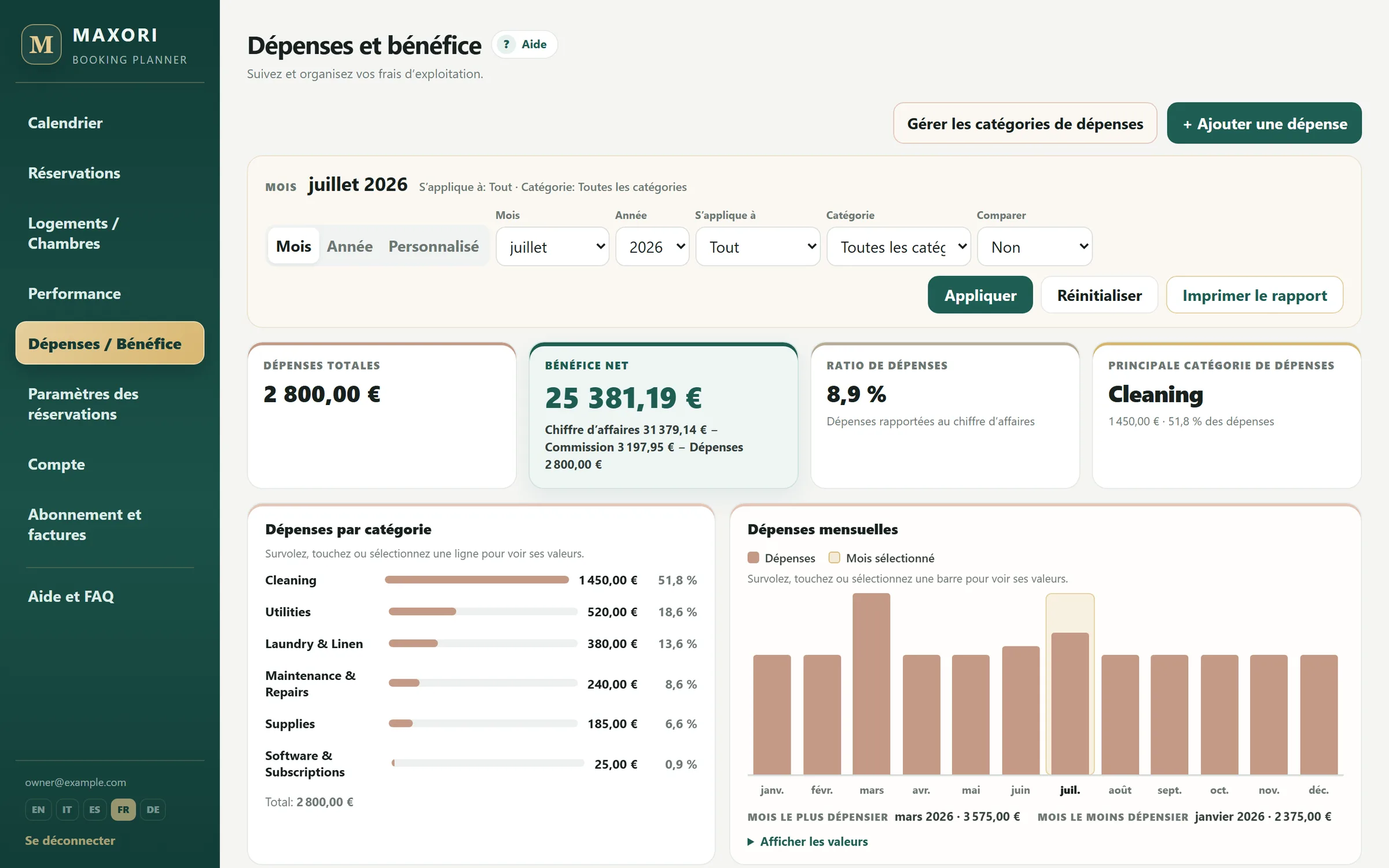Open Réservations in the sidebar
The width and height of the screenshot is (1389, 868).
coord(110,173)
